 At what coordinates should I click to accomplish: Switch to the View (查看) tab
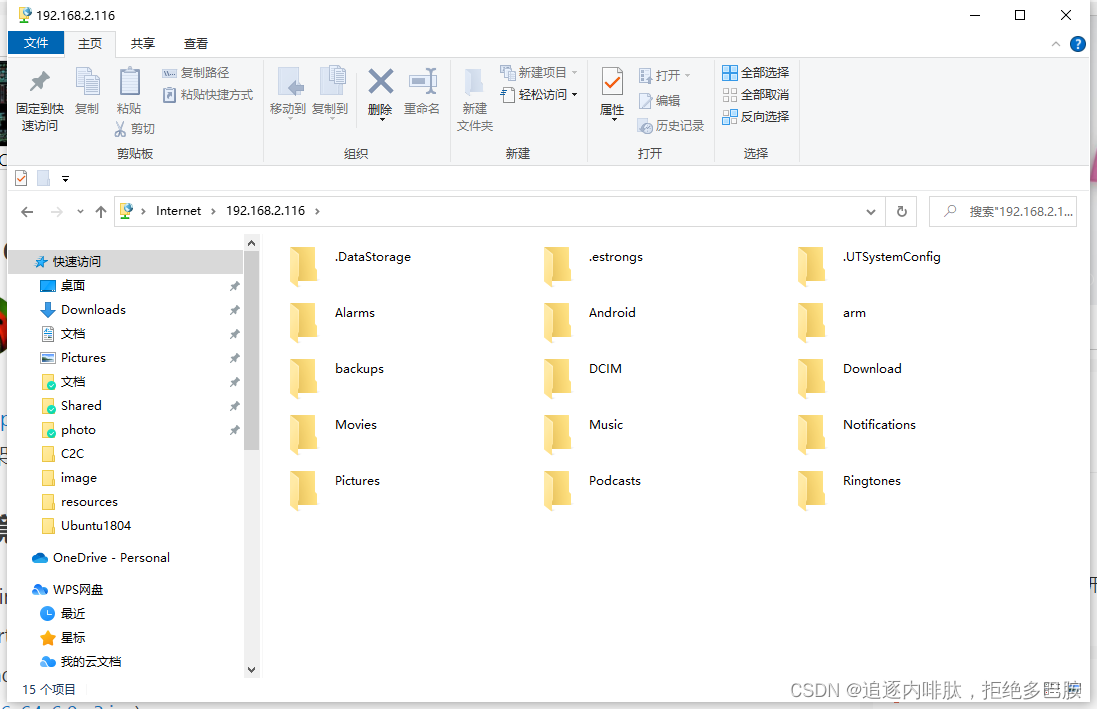(196, 43)
